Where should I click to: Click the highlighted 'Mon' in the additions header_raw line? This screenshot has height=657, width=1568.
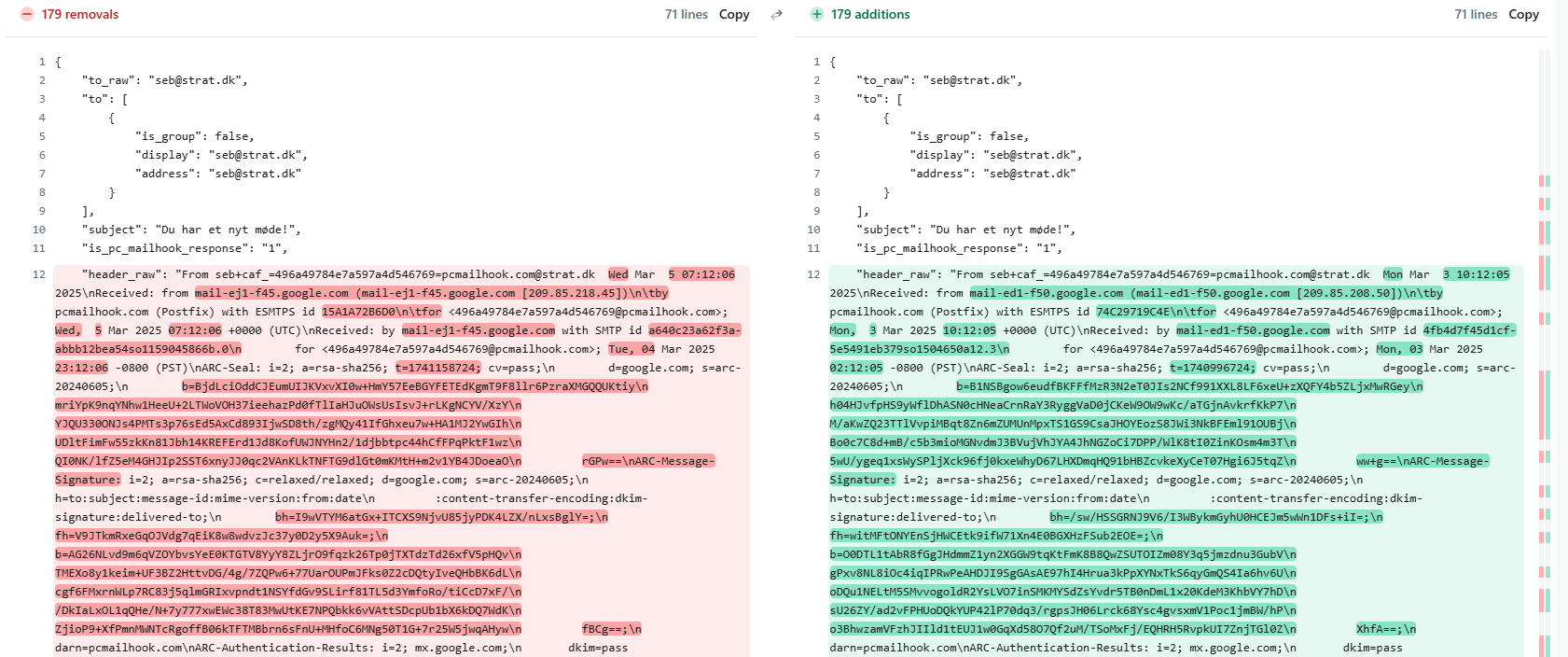(1393, 274)
